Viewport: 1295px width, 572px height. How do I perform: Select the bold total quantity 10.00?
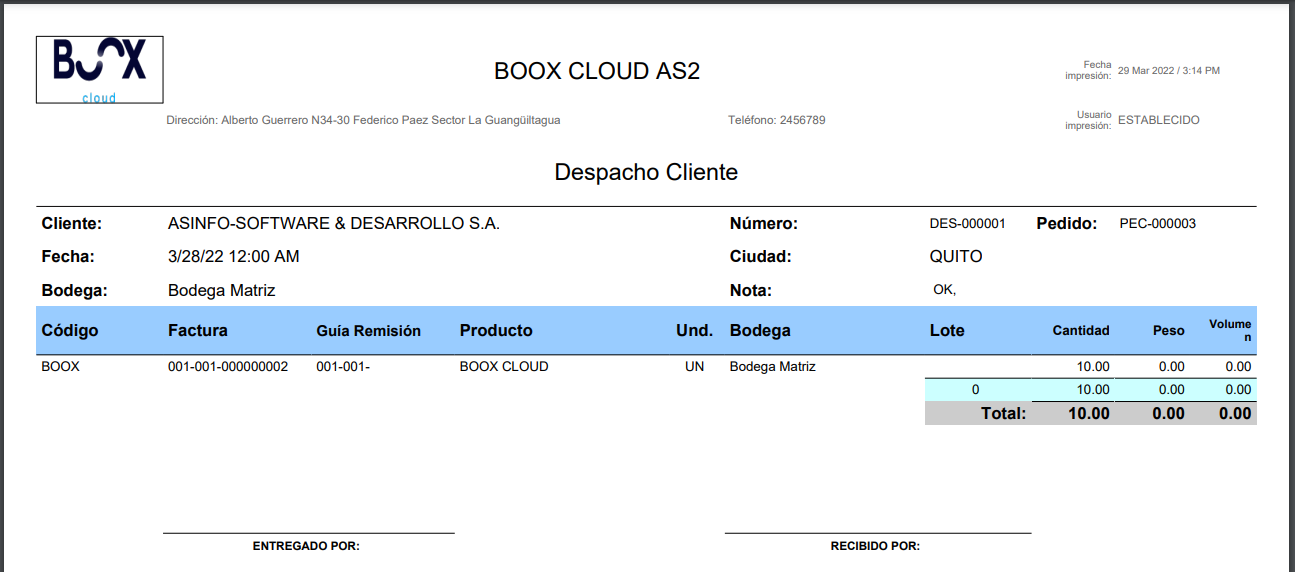(1089, 414)
